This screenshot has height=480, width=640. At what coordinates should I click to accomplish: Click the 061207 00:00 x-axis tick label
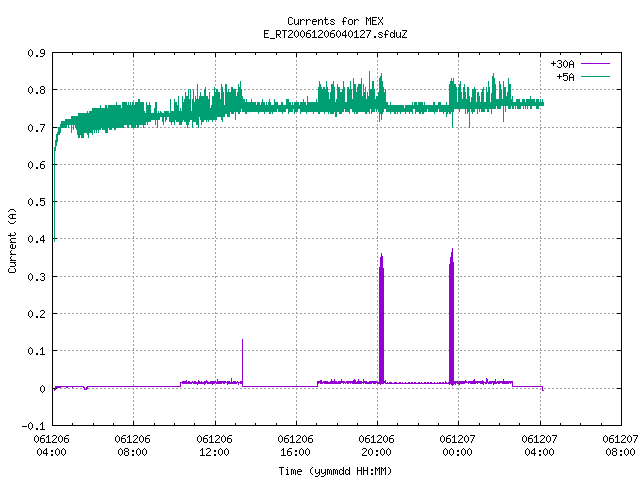point(458,446)
